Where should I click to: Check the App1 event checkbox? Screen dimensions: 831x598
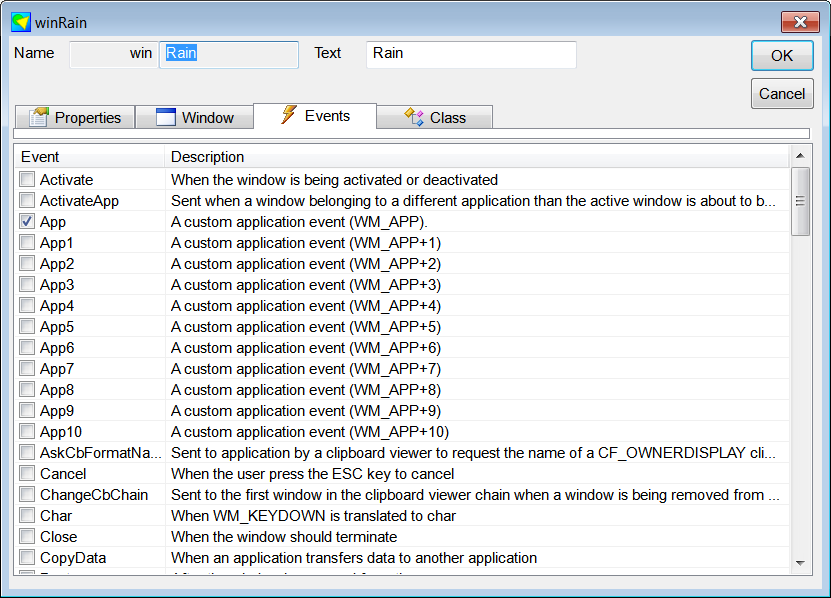[x=27, y=242]
